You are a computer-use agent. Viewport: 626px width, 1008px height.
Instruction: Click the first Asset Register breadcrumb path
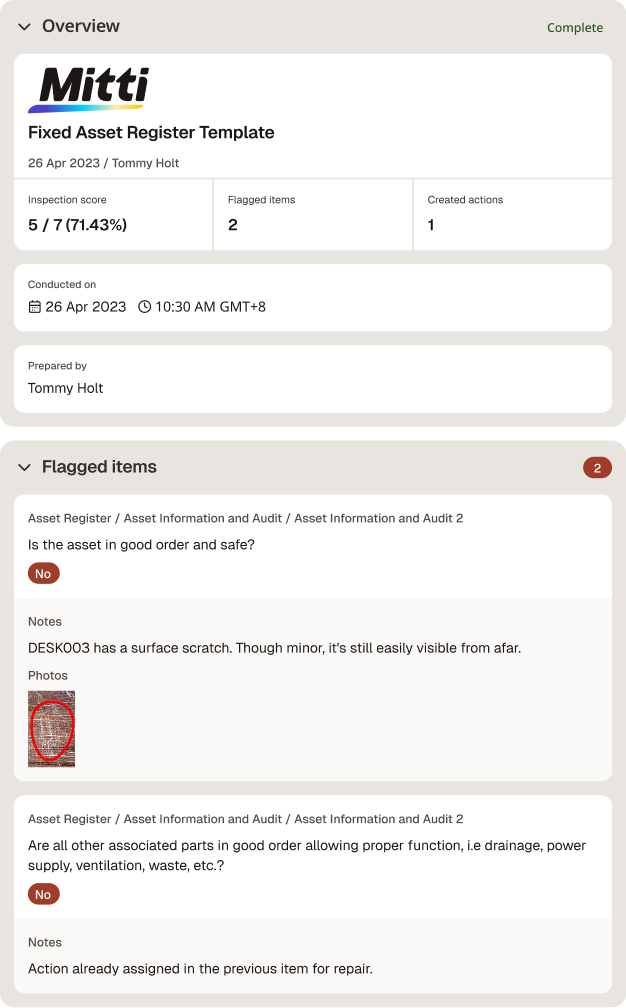pyautogui.click(x=246, y=518)
